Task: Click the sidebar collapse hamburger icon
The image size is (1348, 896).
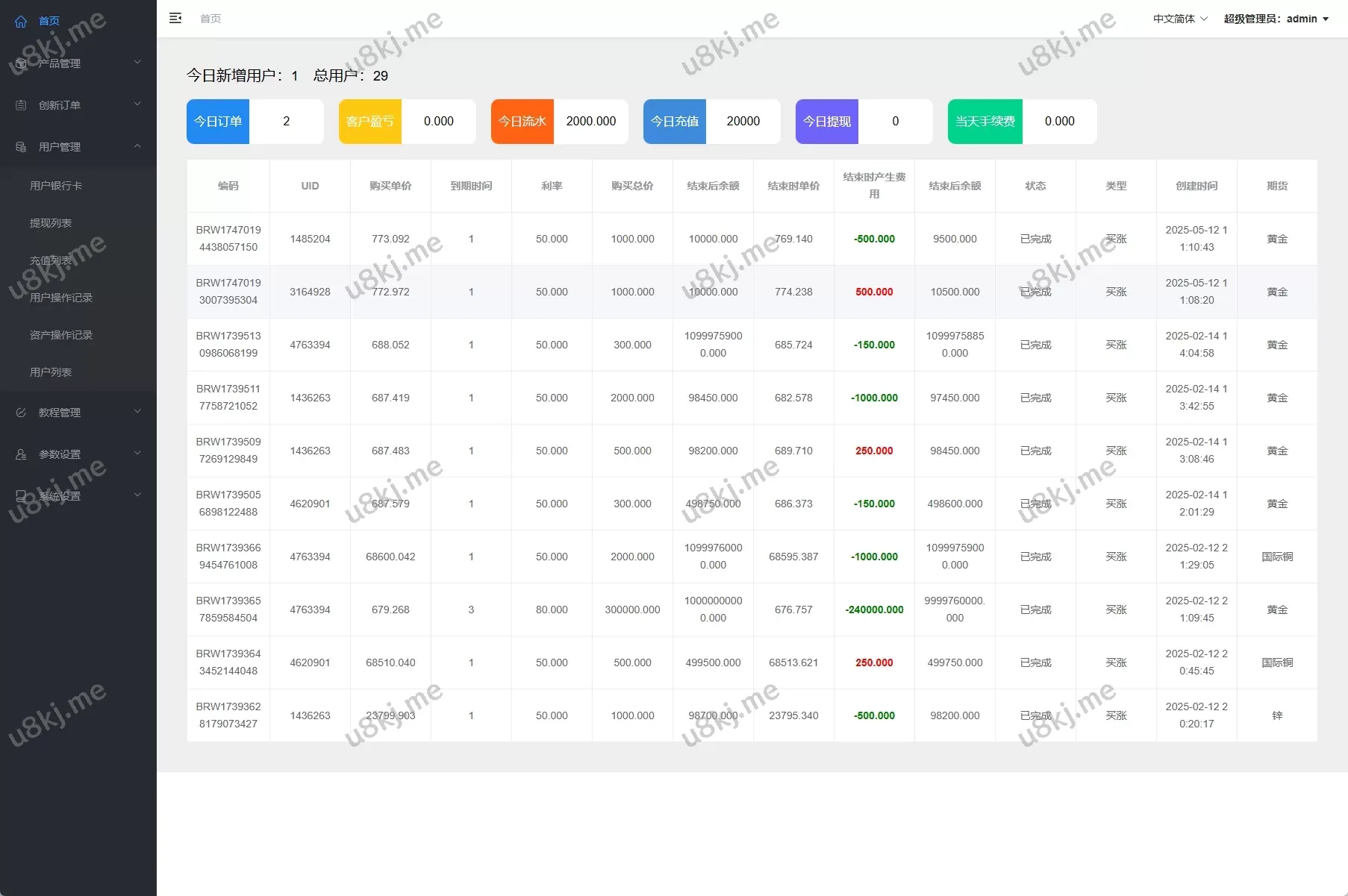Action: click(x=175, y=19)
